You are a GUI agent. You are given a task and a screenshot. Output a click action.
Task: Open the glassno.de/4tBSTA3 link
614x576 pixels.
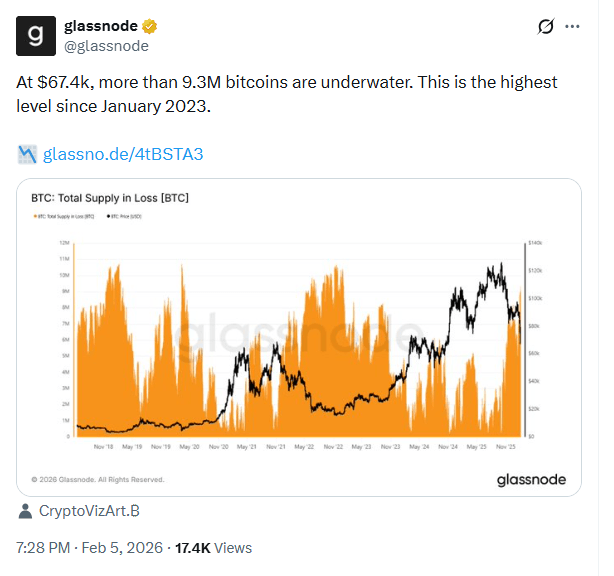coord(124,154)
